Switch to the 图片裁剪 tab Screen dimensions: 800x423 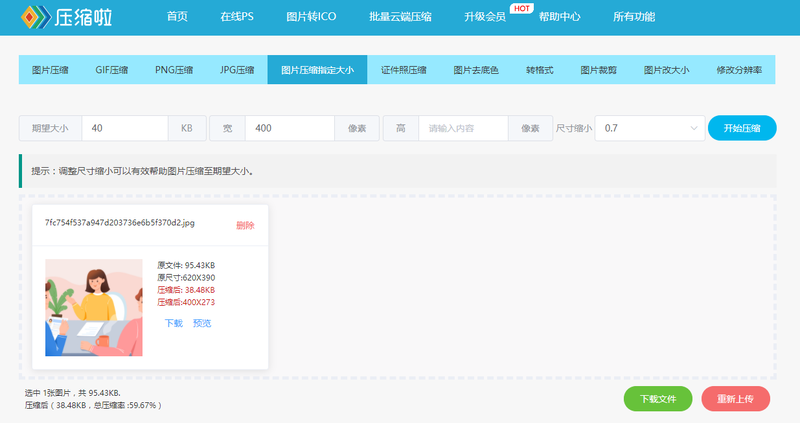tap(598, 70)
